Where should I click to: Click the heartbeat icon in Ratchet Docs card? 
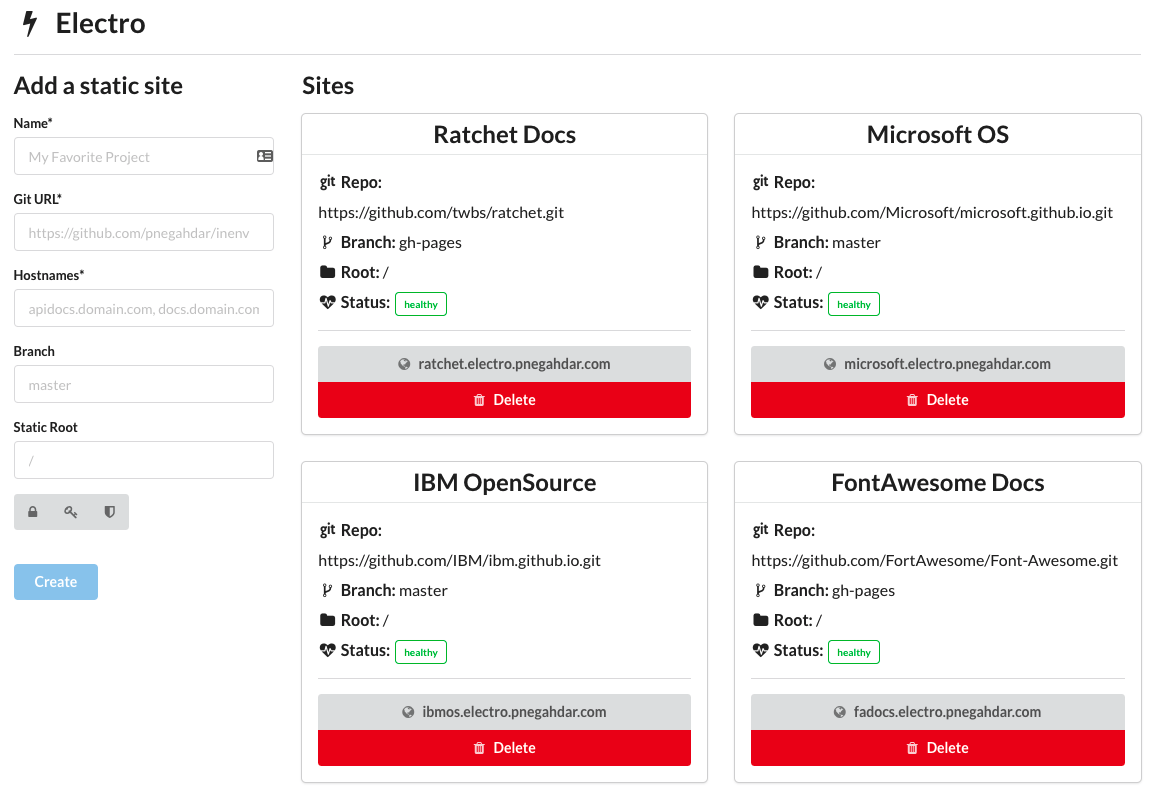pyautogui.click(x=327, y=302)
